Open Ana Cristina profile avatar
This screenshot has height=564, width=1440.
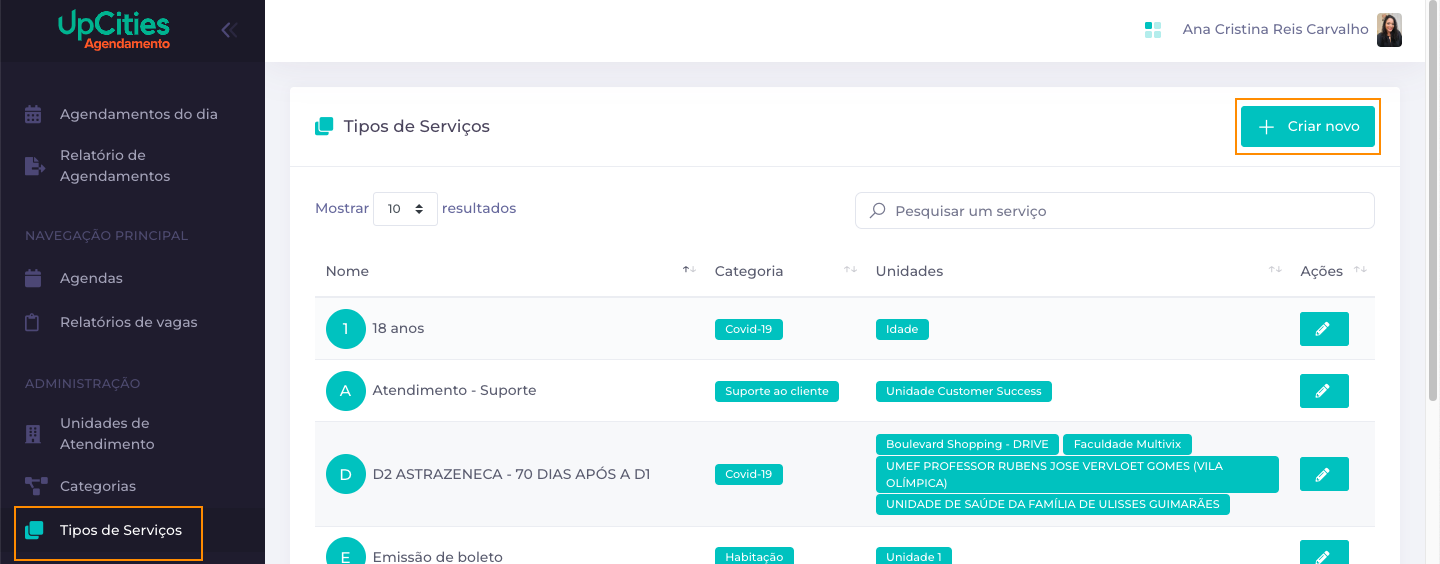[x=1389, y=30]
